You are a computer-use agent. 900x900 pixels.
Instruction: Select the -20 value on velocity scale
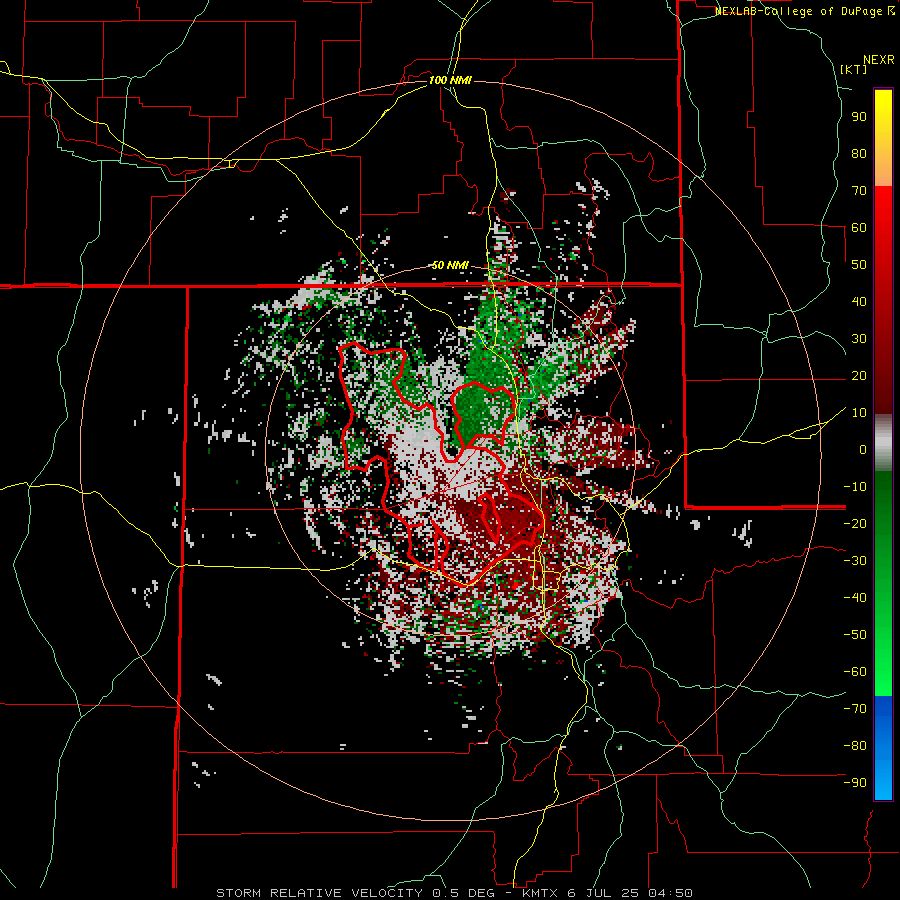(x=855, y=524)
